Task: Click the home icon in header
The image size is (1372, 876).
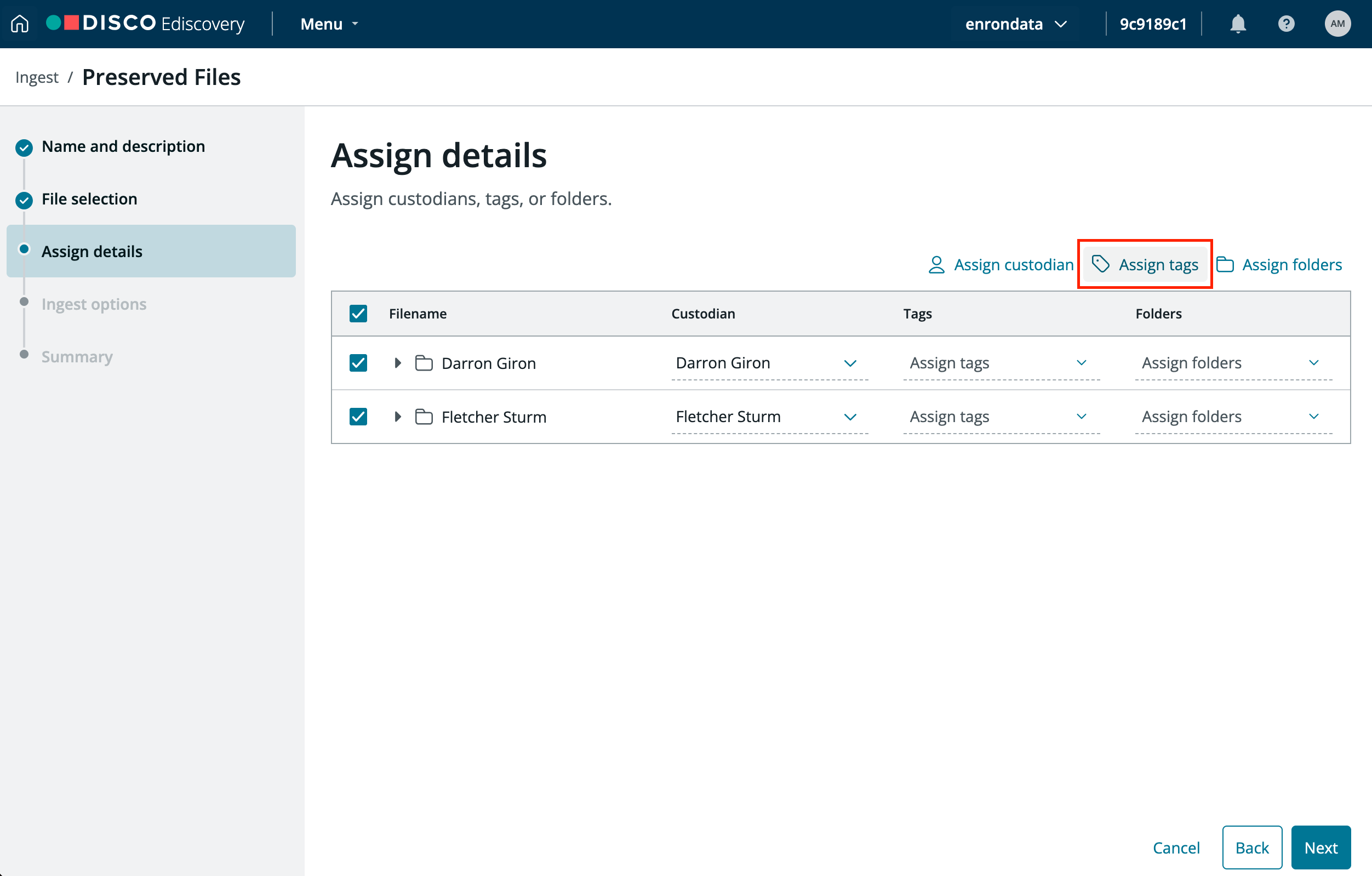Action: tap(19, 24)
